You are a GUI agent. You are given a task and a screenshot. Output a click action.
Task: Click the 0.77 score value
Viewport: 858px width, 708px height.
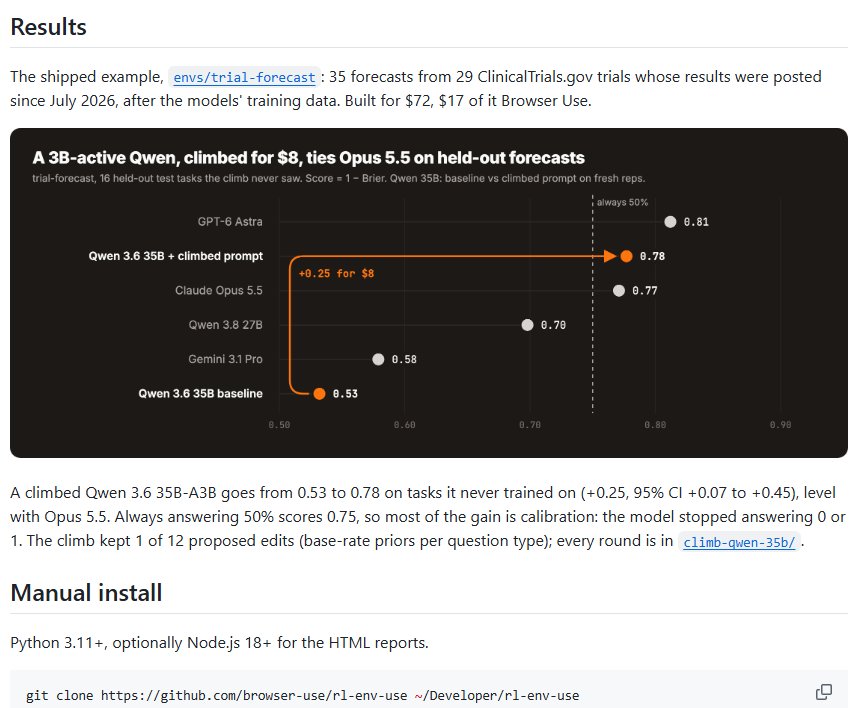tap(645, 291)
